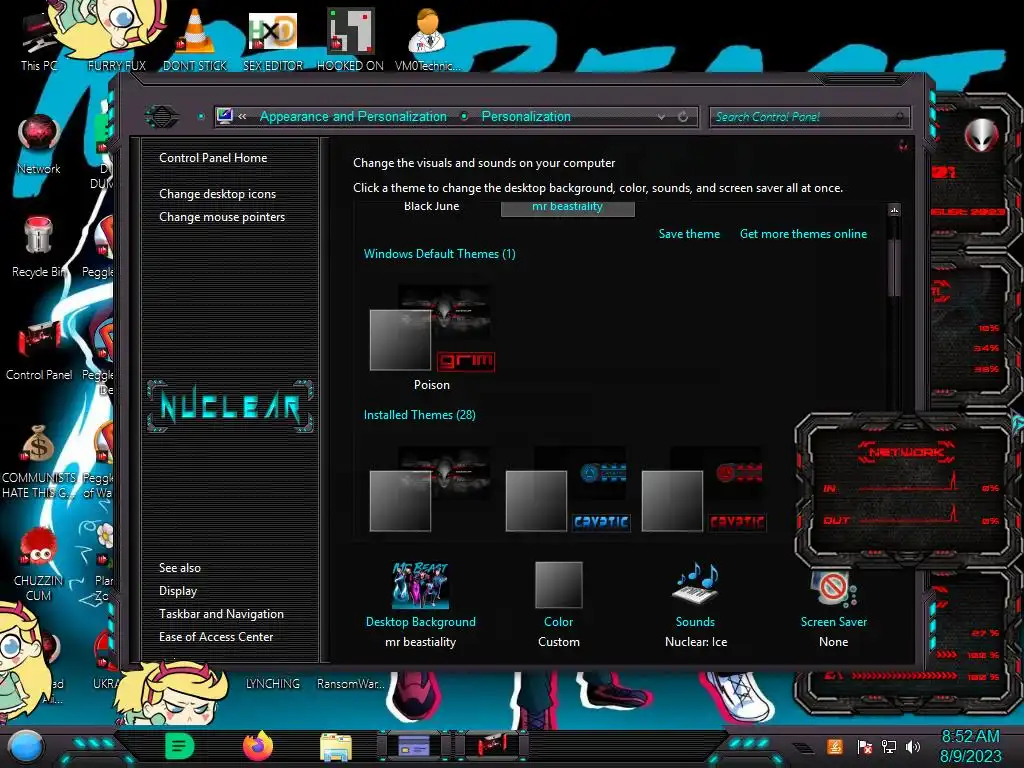The width and height of the screenshot is (1024, 768).
Task: Click the refresh icon in address bar
Action: [683, 116]
